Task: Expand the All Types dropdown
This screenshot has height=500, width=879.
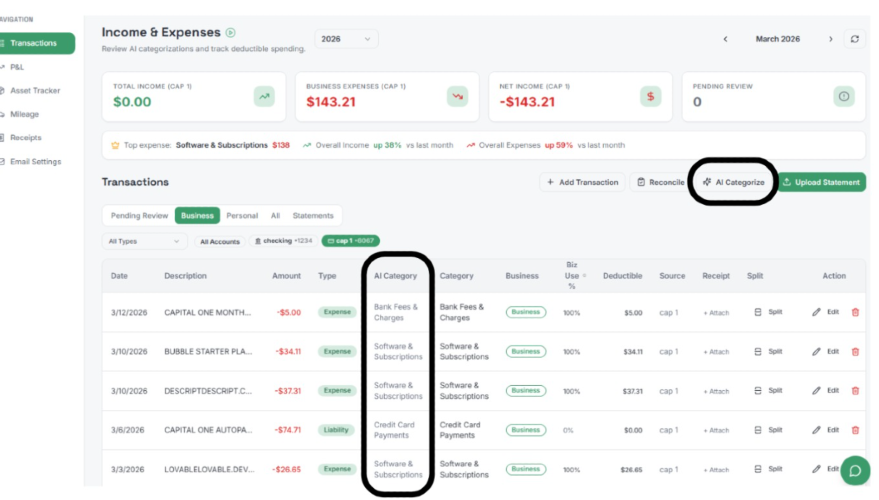Action: coord(144,242)
